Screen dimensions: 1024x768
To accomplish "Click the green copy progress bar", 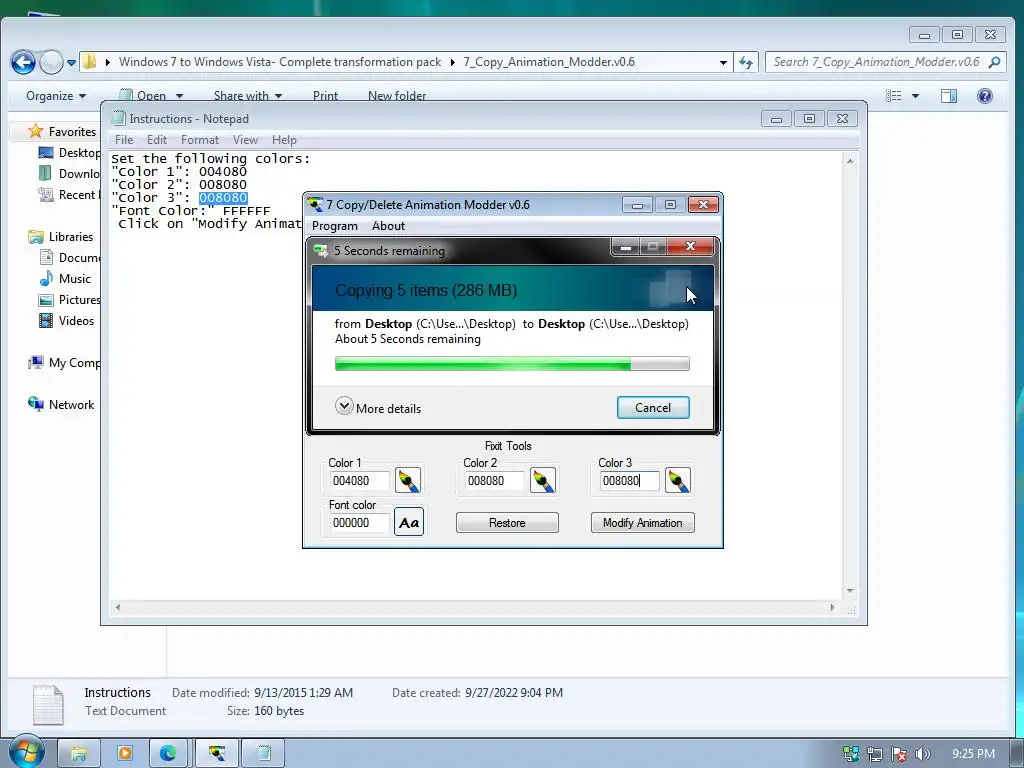I will tap(512, 364).
